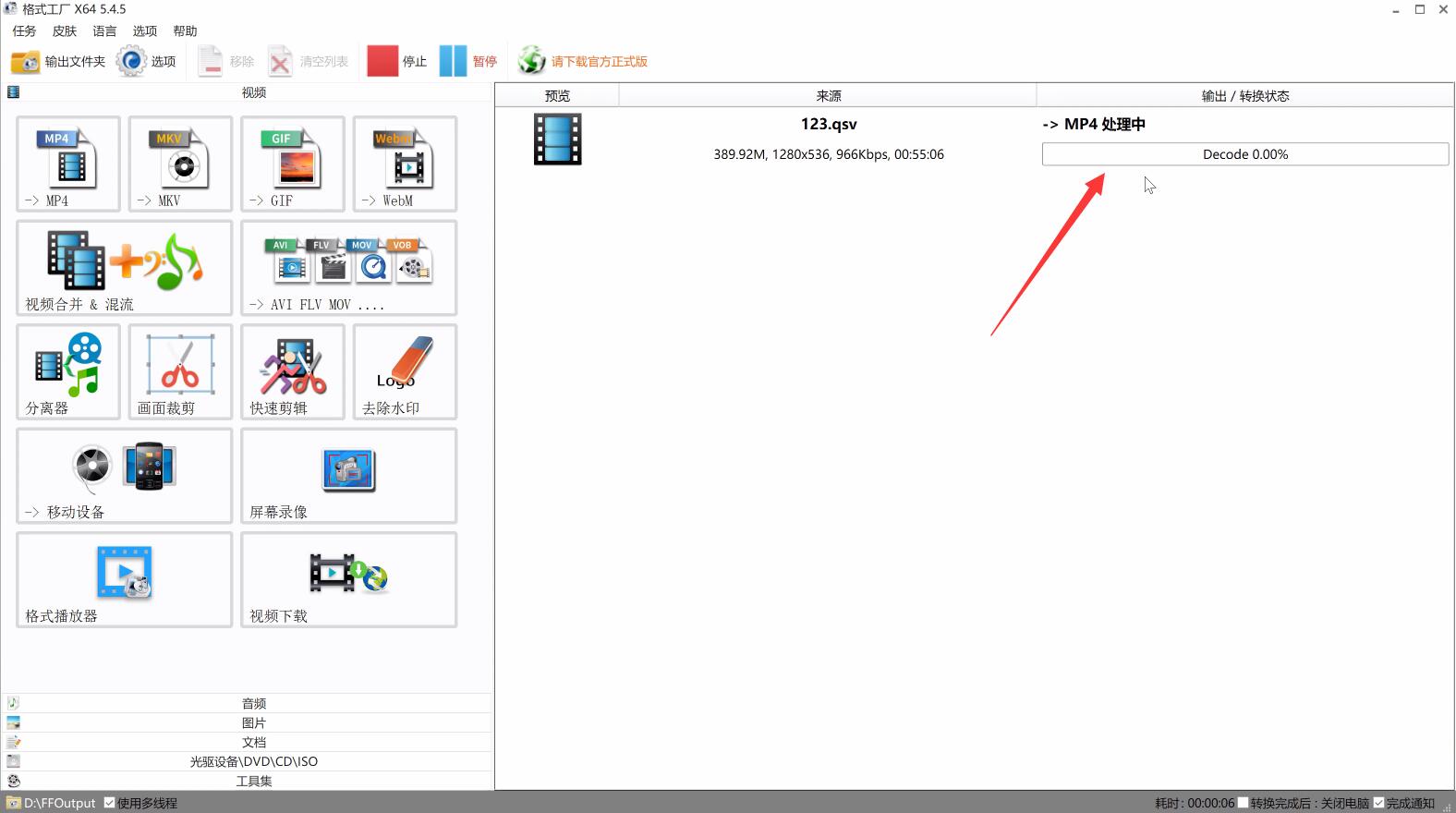Expand the 文档 category
Viewport: 1456px width, 813px height.
tap(247, 742)
